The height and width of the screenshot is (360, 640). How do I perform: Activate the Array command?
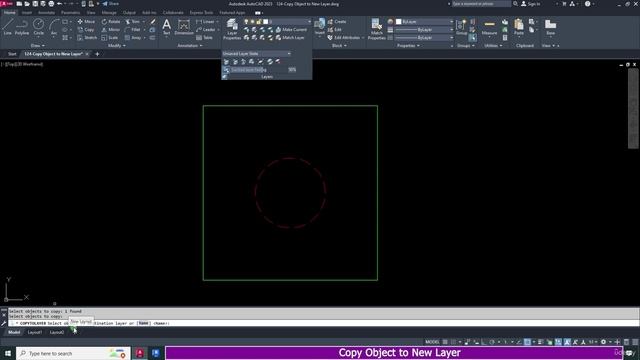point(133,38)
